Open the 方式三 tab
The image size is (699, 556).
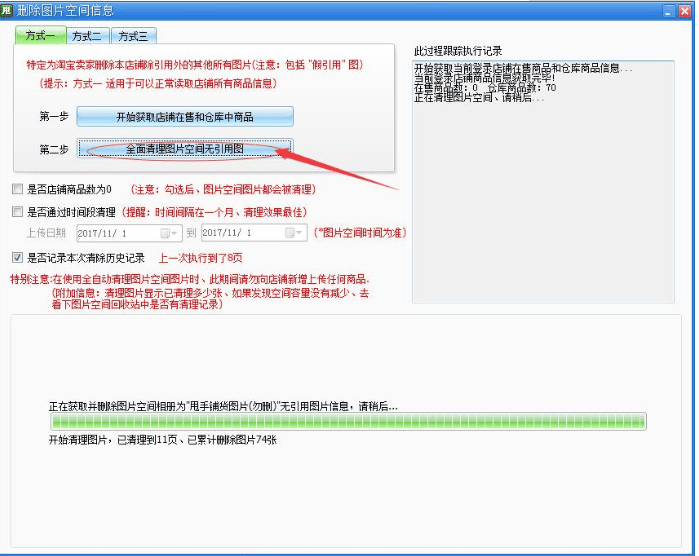pos(133,36)
